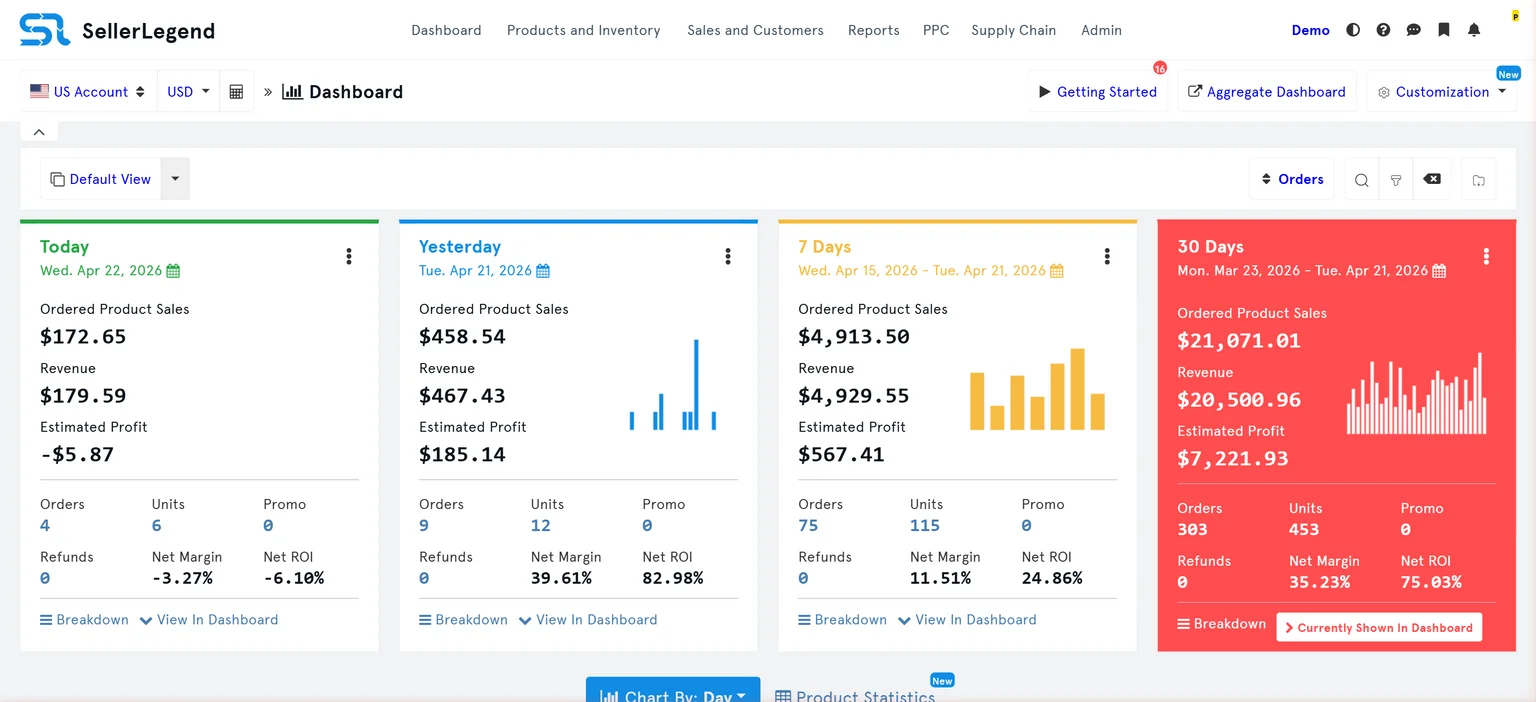Click Default View button
The image size is (1536, 702).
point(100,179)
